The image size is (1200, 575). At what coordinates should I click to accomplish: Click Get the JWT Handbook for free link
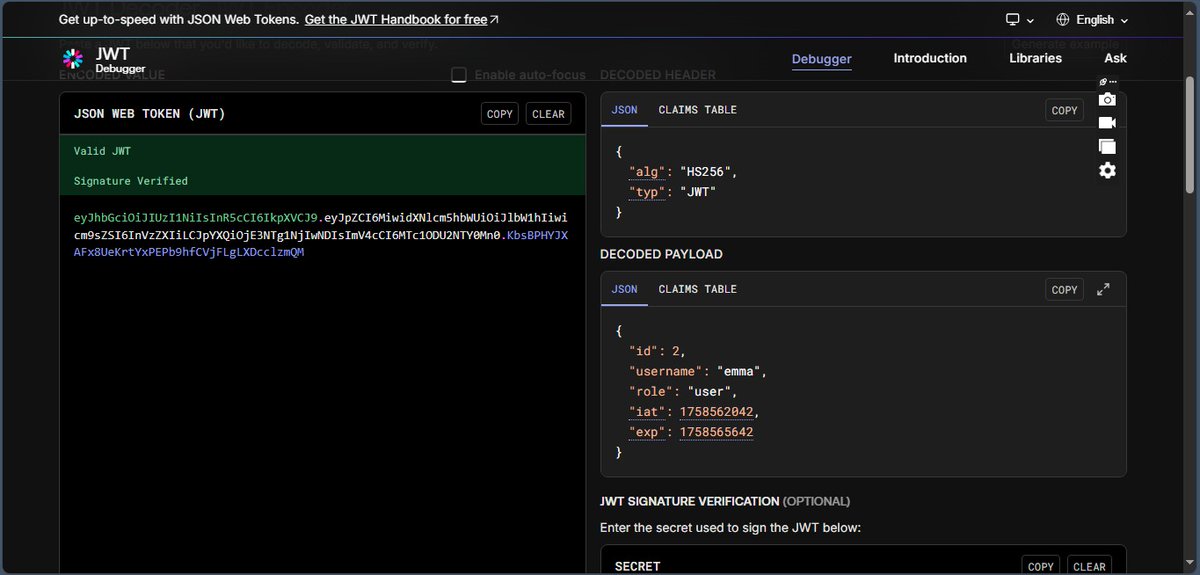click(x=402, y=20)
